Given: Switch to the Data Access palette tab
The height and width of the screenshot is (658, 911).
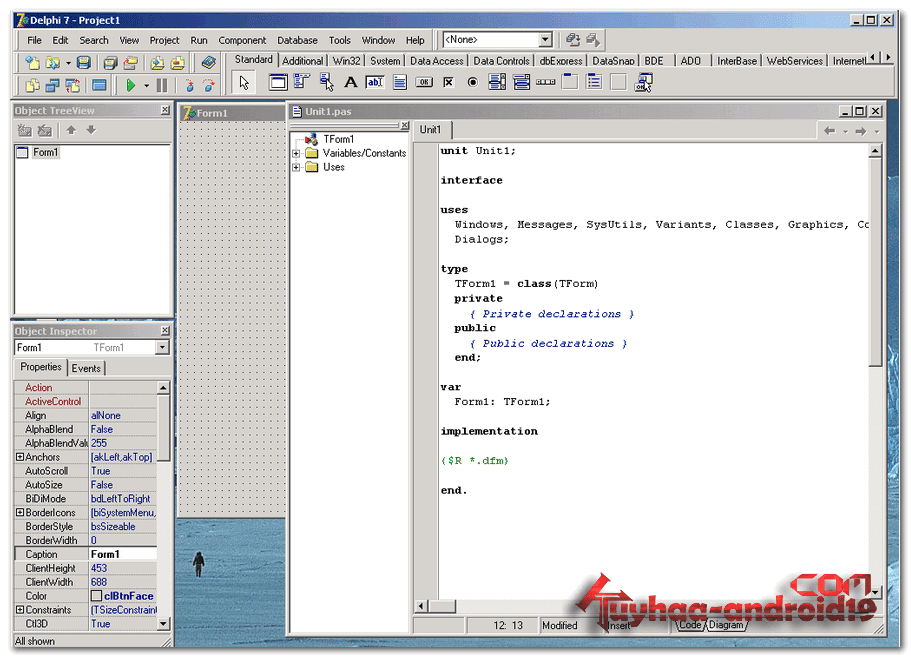Looking at the screenshot, I should pyautogui.click(x=437, y=61).
